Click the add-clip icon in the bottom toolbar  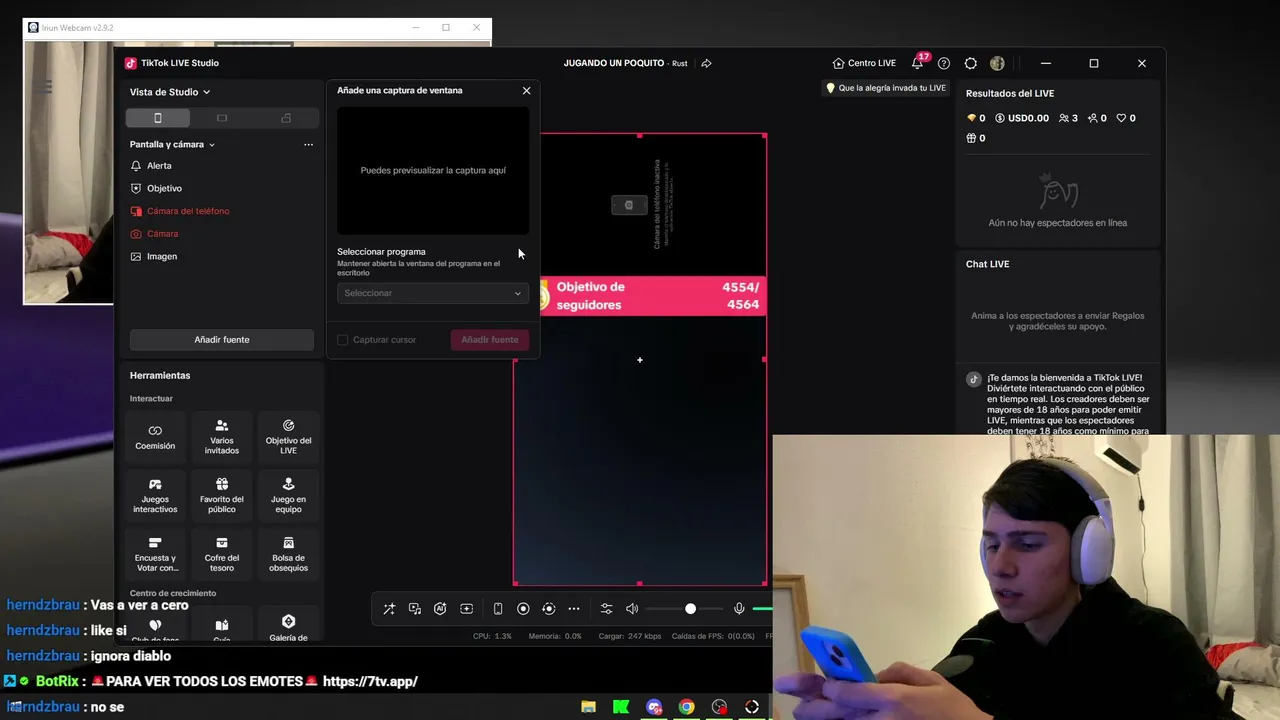coord(466,609)
